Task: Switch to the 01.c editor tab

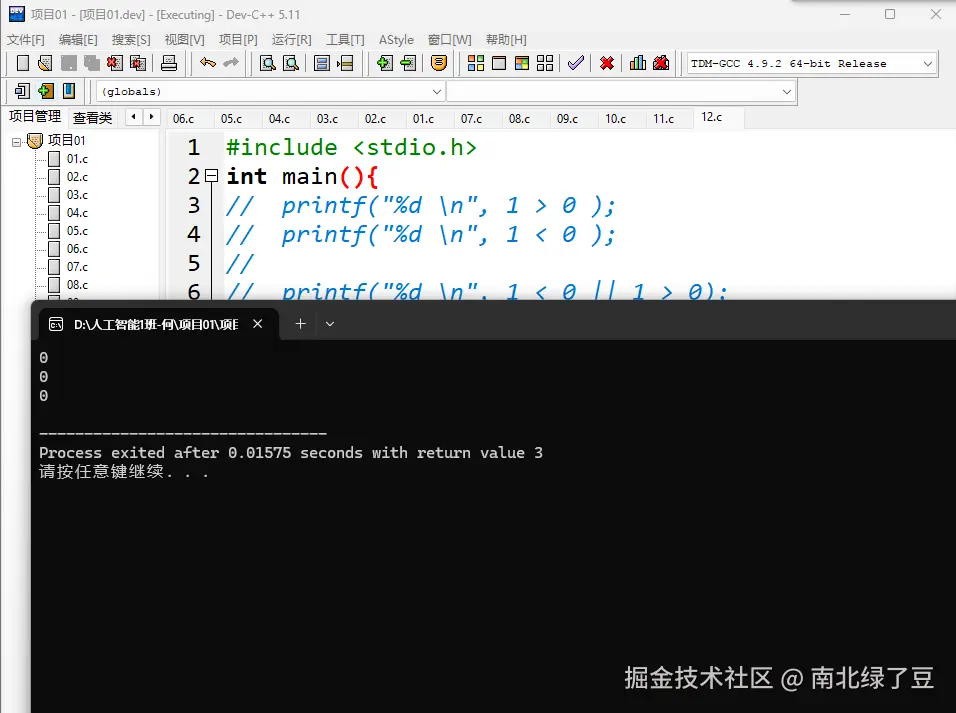Action: tap(423, 118)
